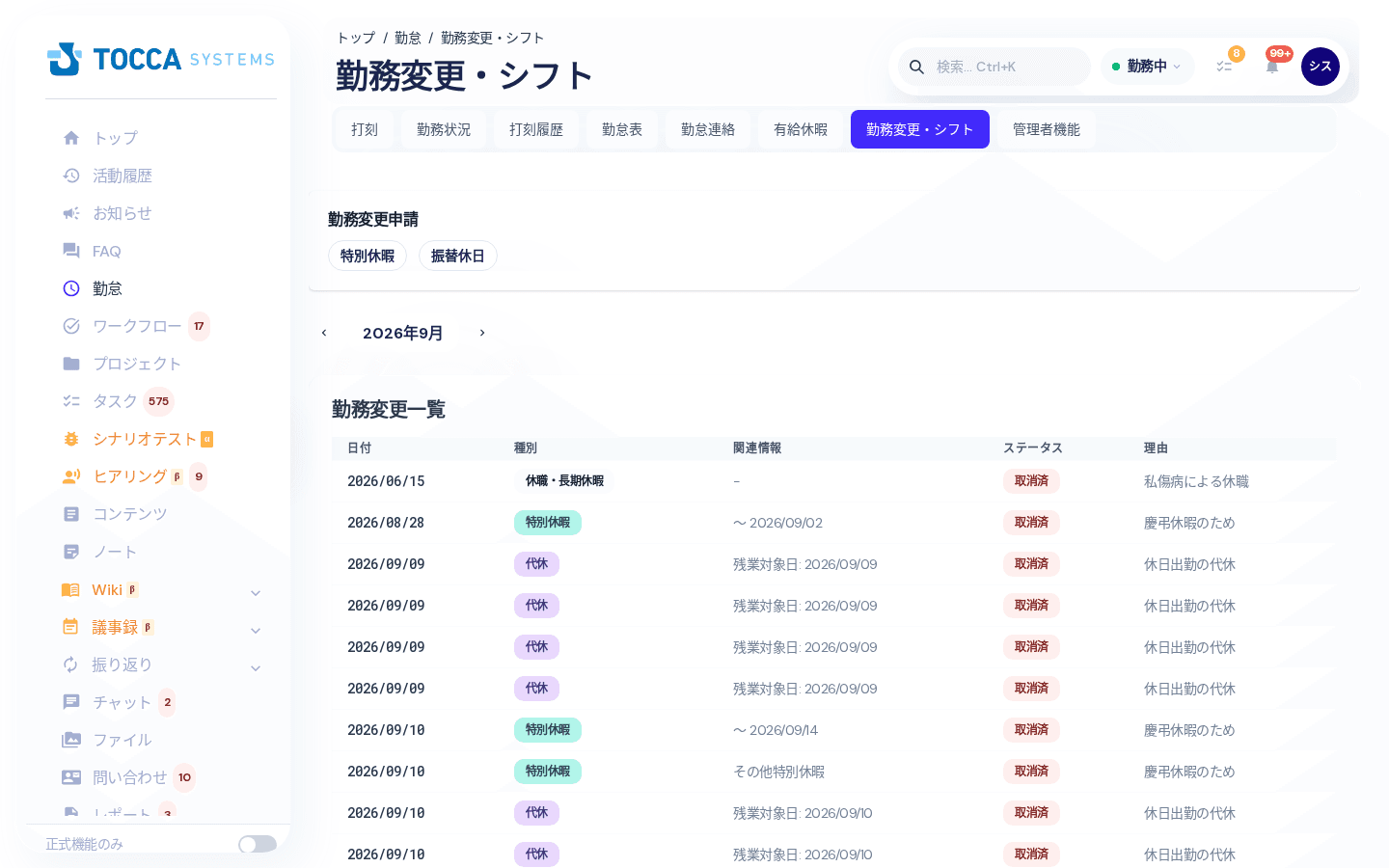Click the ステータス column header

pyautogui.click(x=1033, y=448)
